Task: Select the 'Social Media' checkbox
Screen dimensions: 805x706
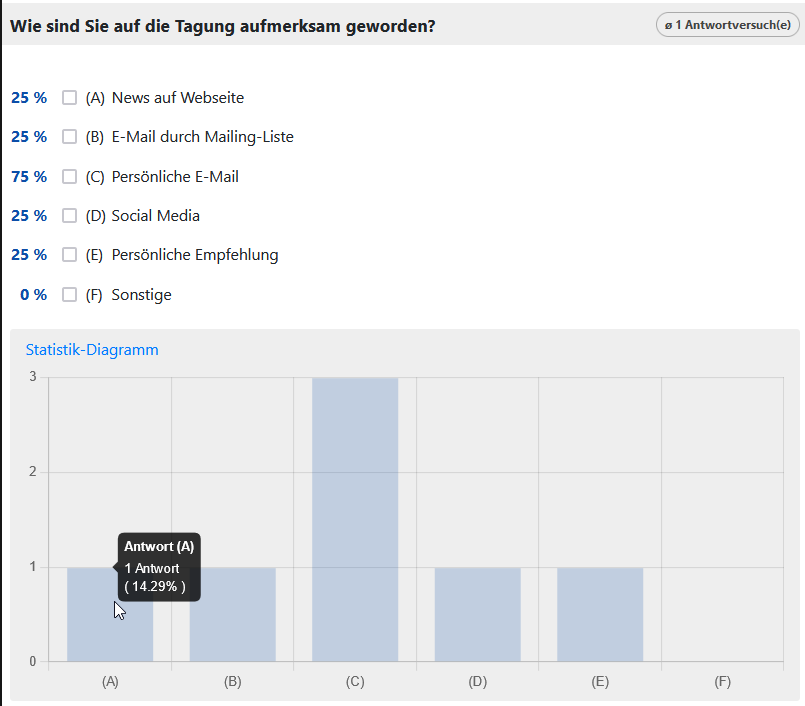Action: [69, 216]
